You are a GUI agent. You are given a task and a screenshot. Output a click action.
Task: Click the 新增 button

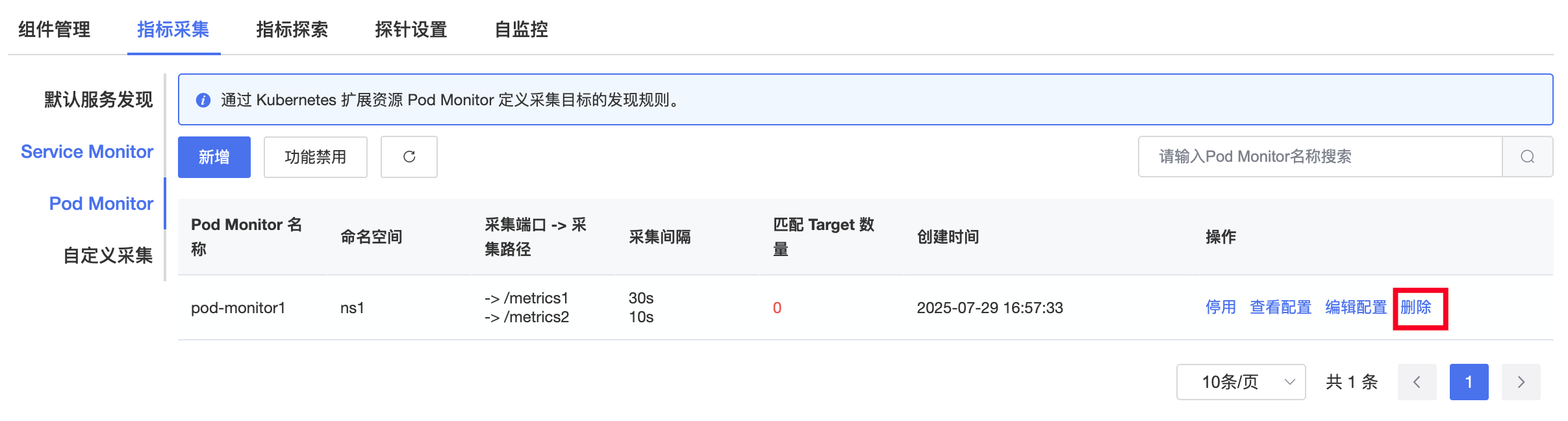coord(214,157)
